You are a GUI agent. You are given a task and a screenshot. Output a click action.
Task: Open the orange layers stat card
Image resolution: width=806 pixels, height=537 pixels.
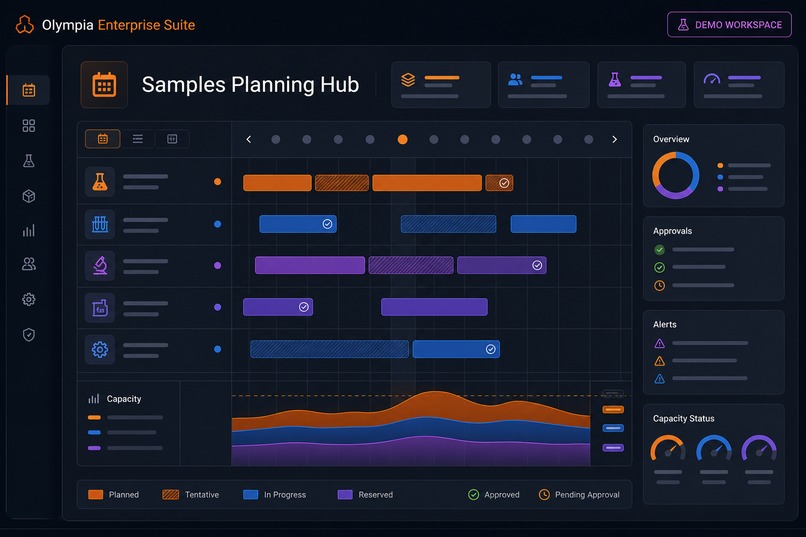441,85
